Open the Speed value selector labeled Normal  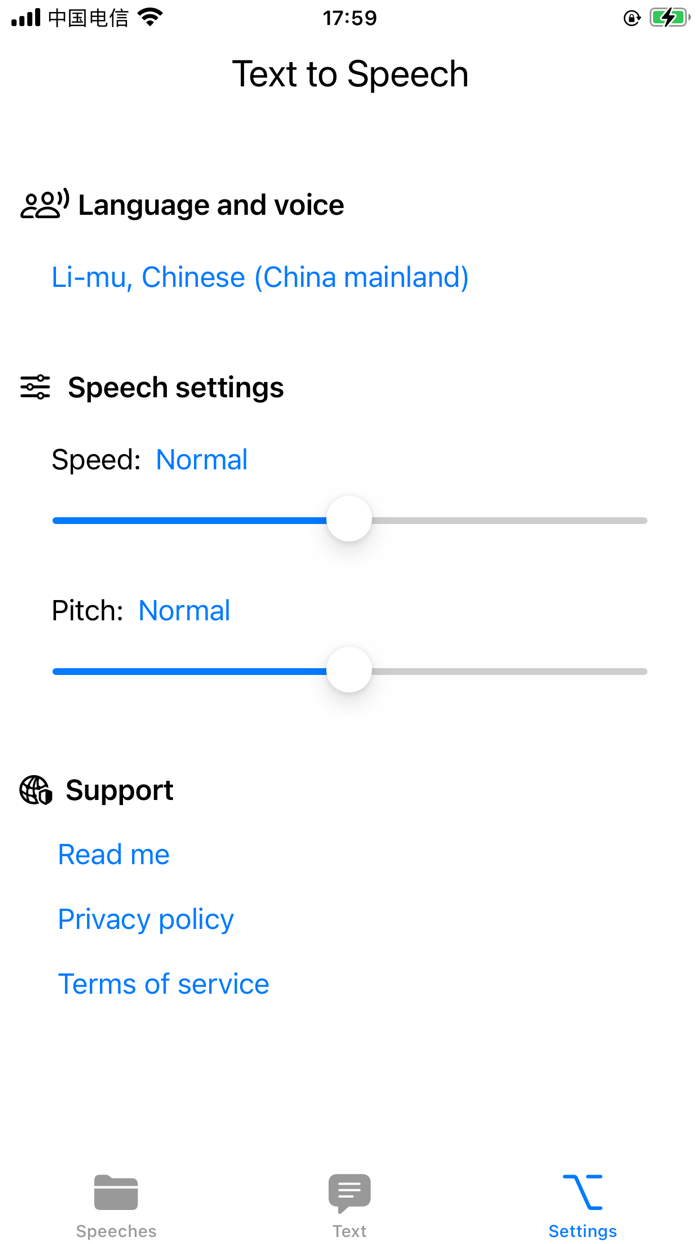point(201,459)
